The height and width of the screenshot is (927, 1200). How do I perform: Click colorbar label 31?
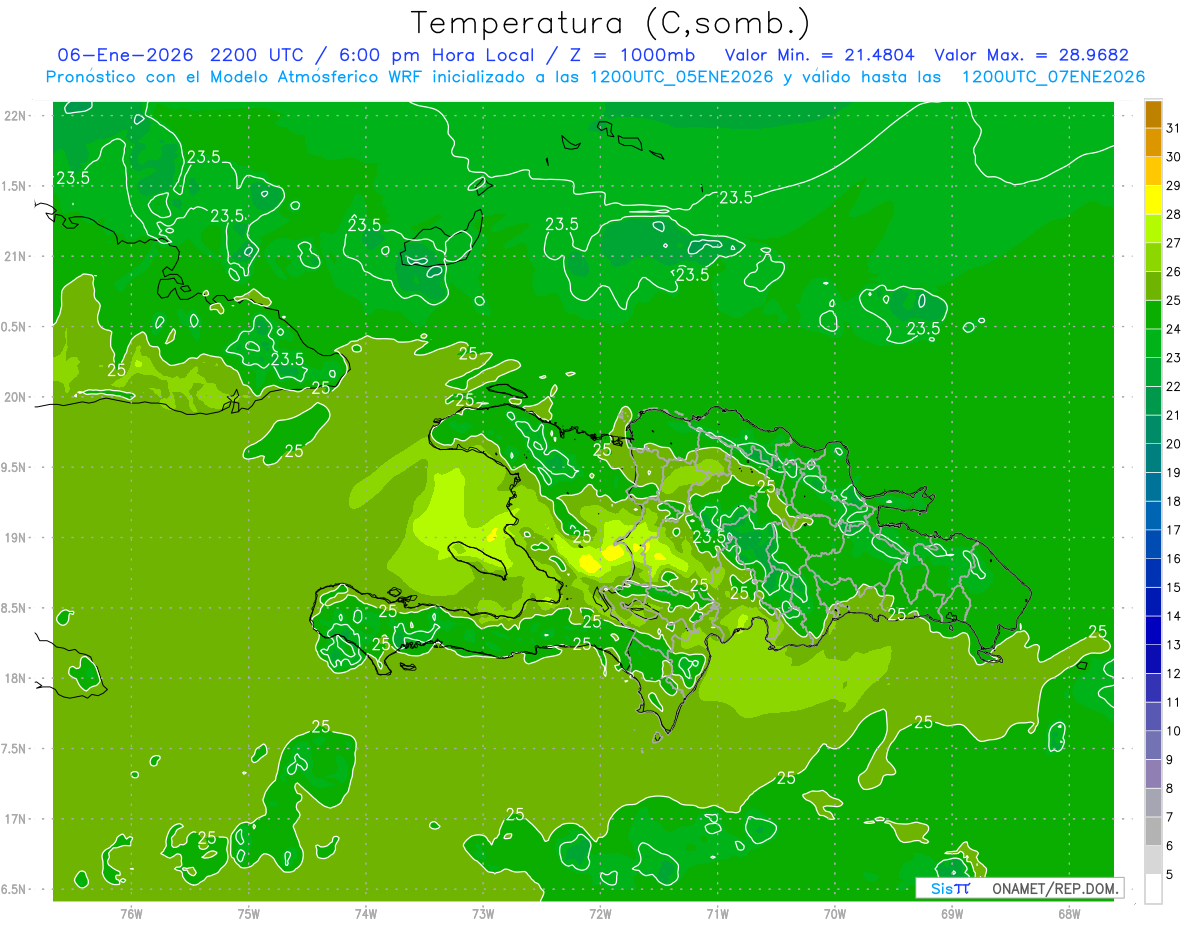1174,128
